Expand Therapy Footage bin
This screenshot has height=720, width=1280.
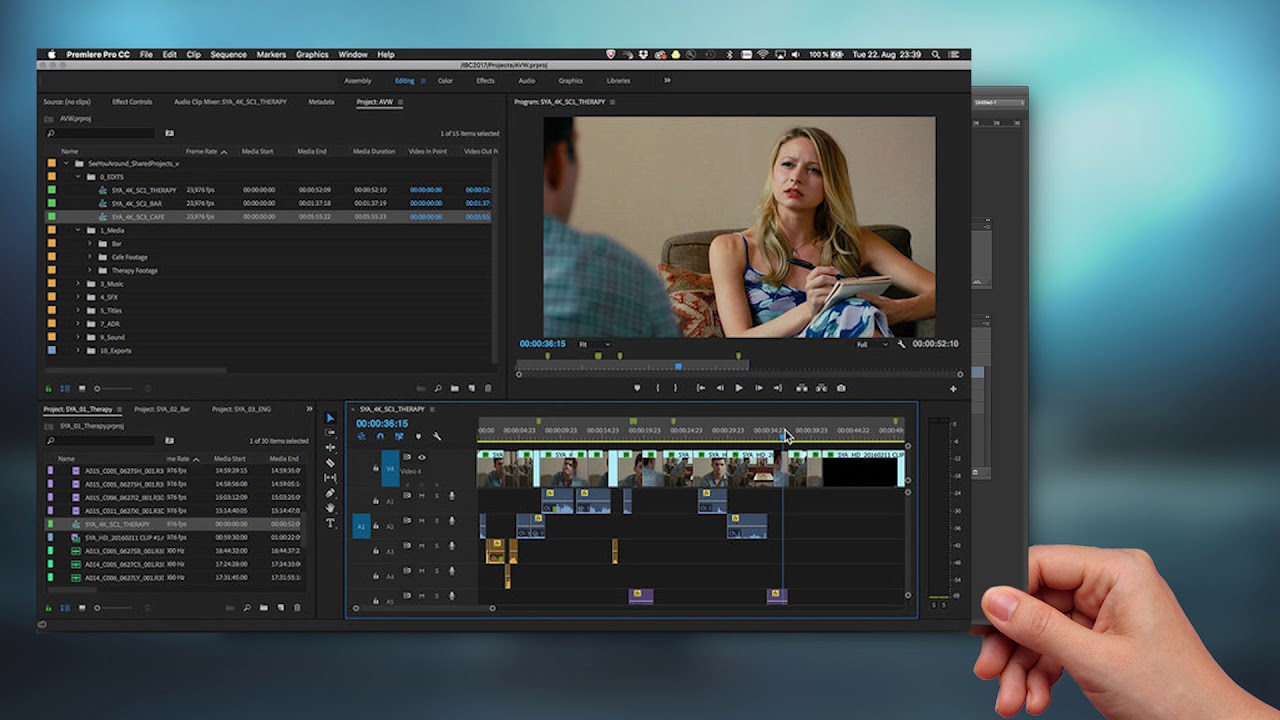(90, 270)
